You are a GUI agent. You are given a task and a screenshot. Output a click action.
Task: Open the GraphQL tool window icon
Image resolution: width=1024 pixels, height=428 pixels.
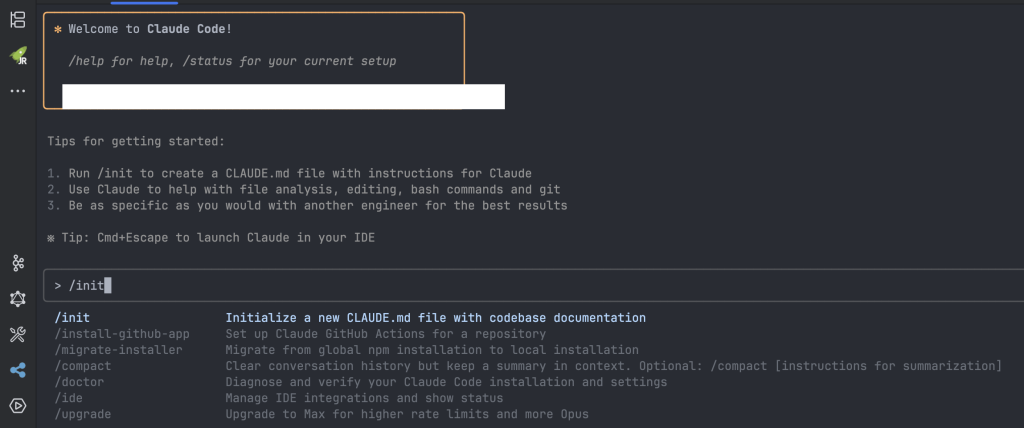18,299
